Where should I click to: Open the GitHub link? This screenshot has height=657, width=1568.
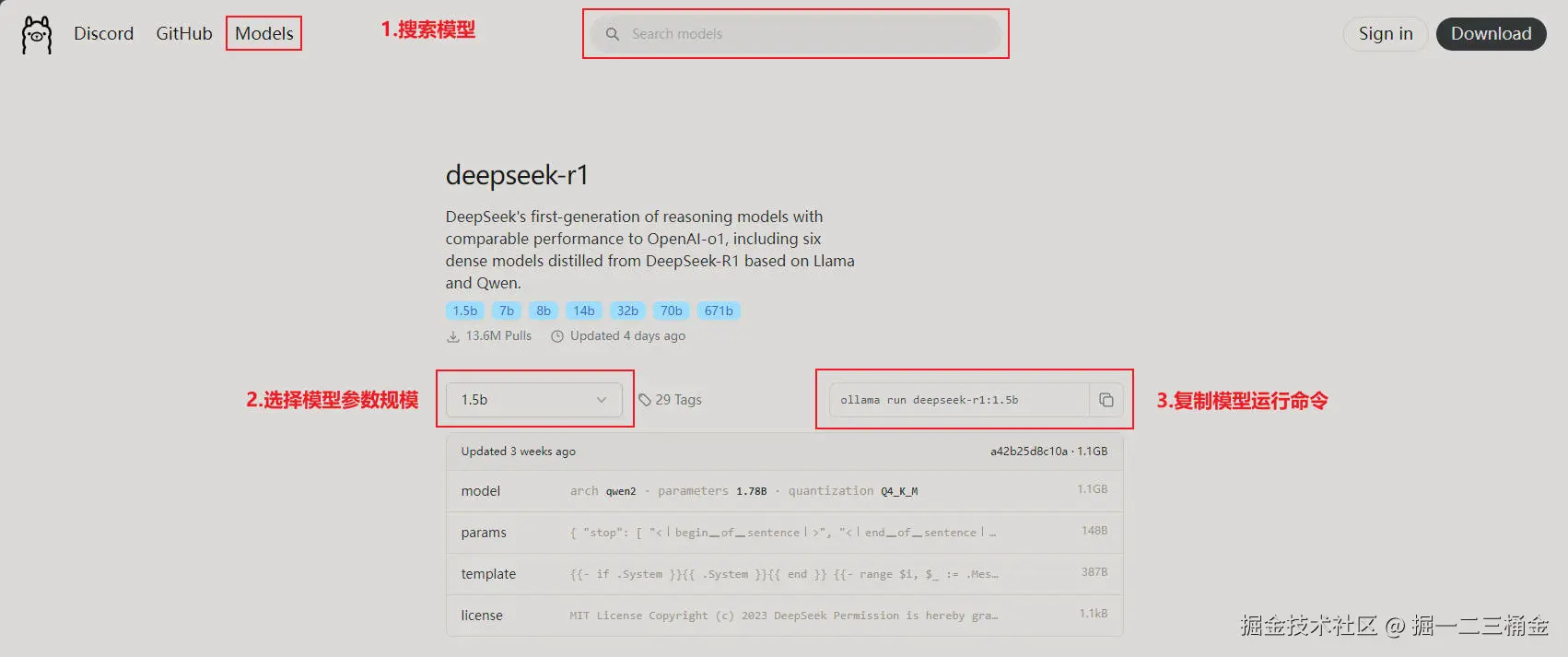pos(184,33)
